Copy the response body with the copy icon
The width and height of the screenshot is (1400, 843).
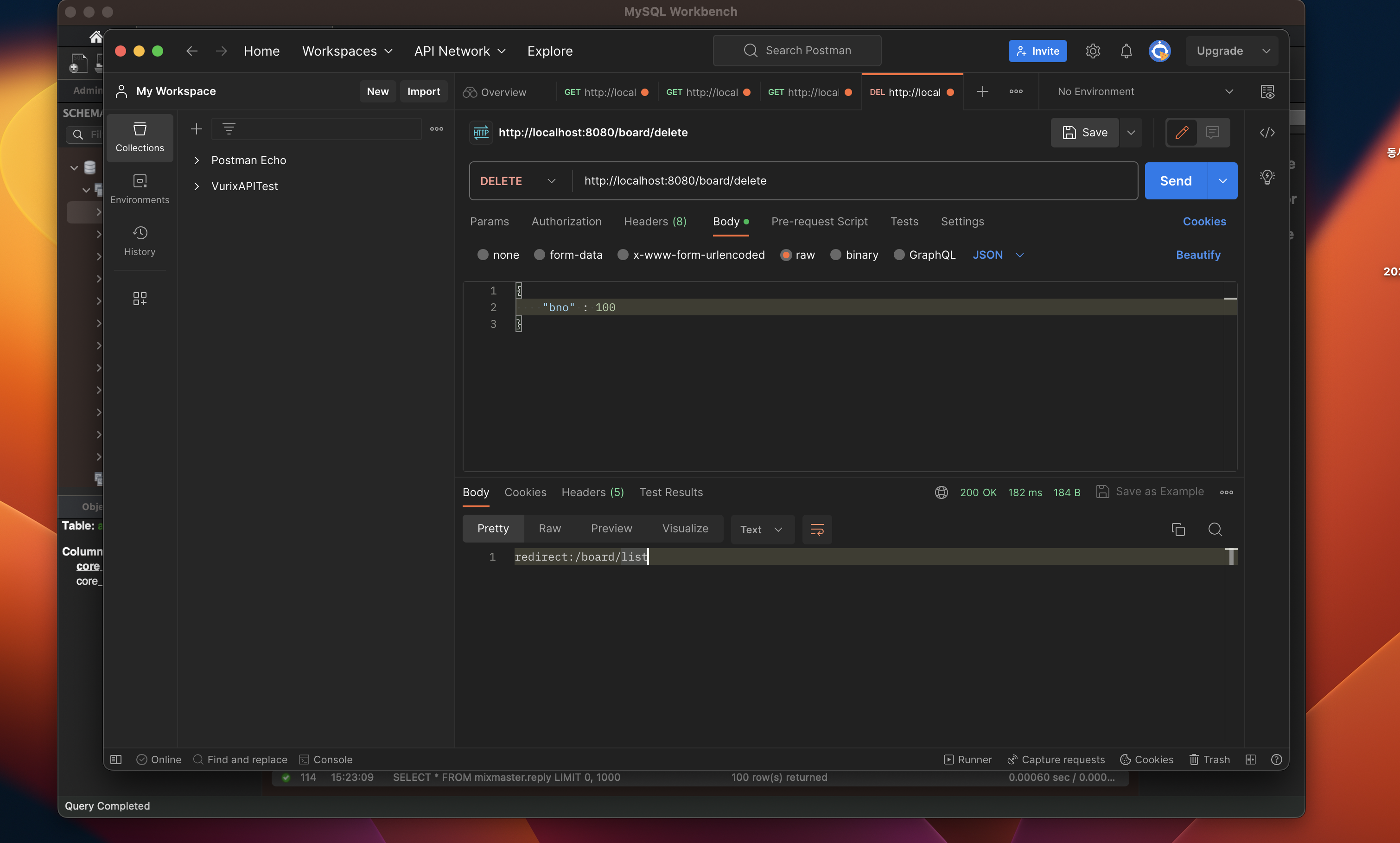1178,530
